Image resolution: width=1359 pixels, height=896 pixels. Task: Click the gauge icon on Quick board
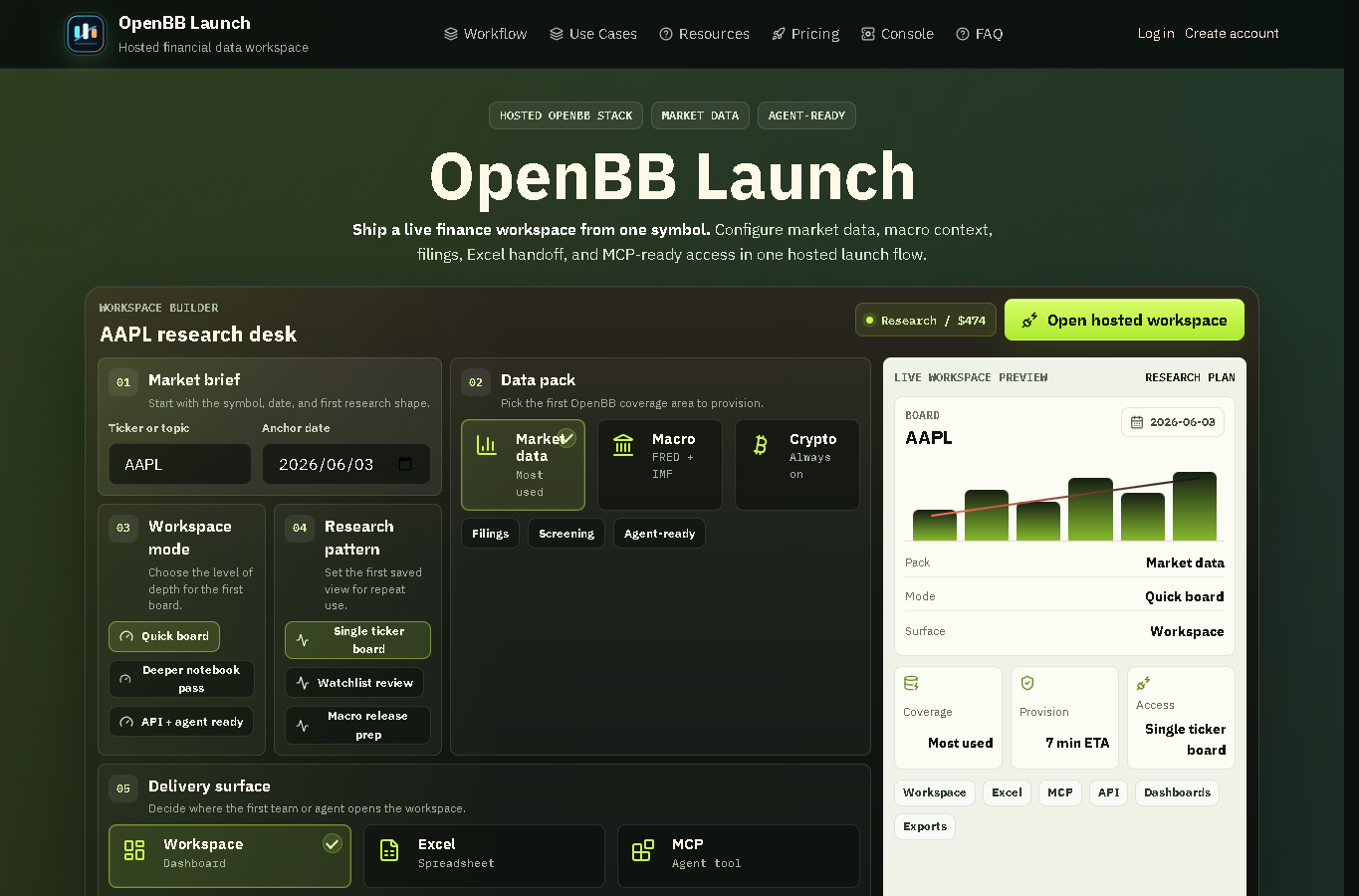(126, 636)
